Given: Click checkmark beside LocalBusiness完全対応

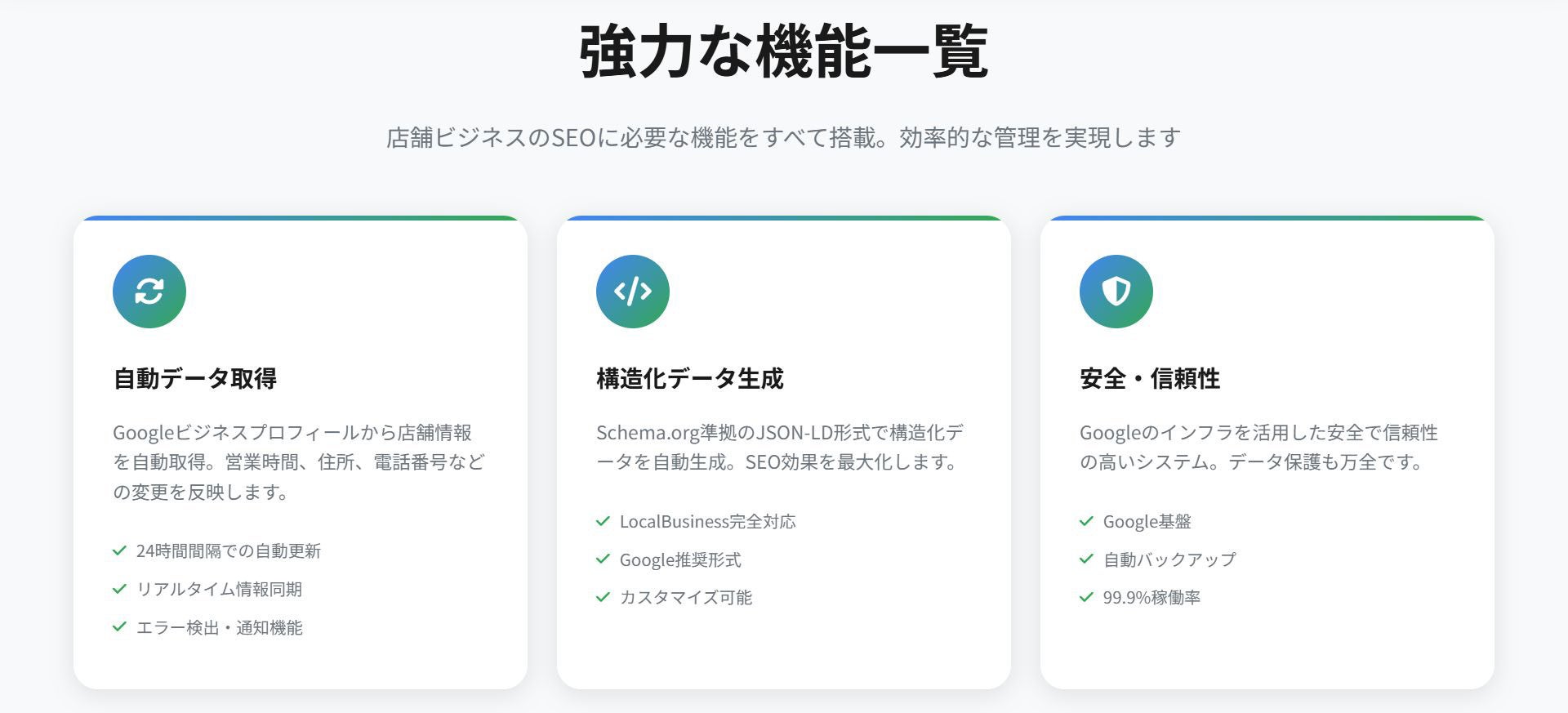Looking at the screenshot, I should tap(603, 521).
